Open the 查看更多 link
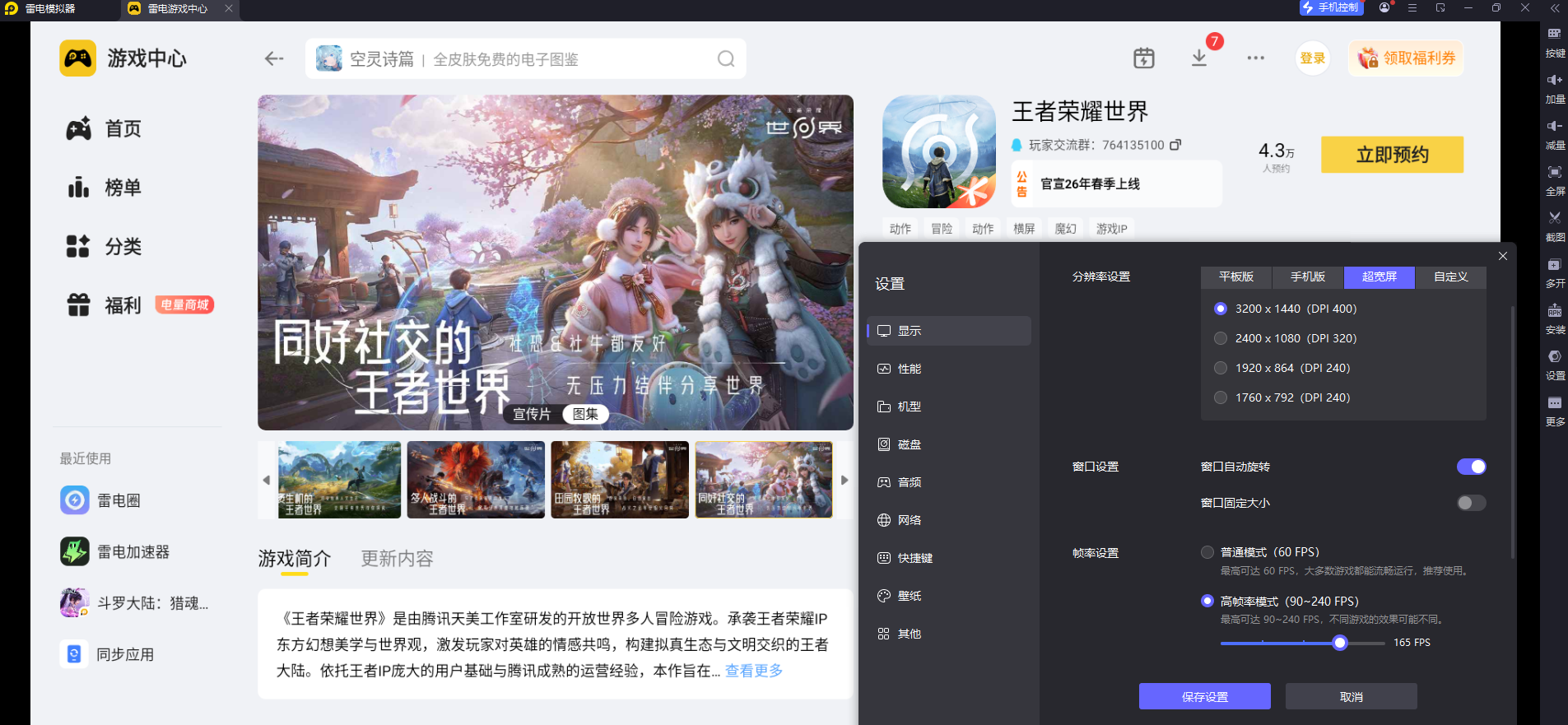Viewport: 1568px width, 725px height. click(754, 671)
